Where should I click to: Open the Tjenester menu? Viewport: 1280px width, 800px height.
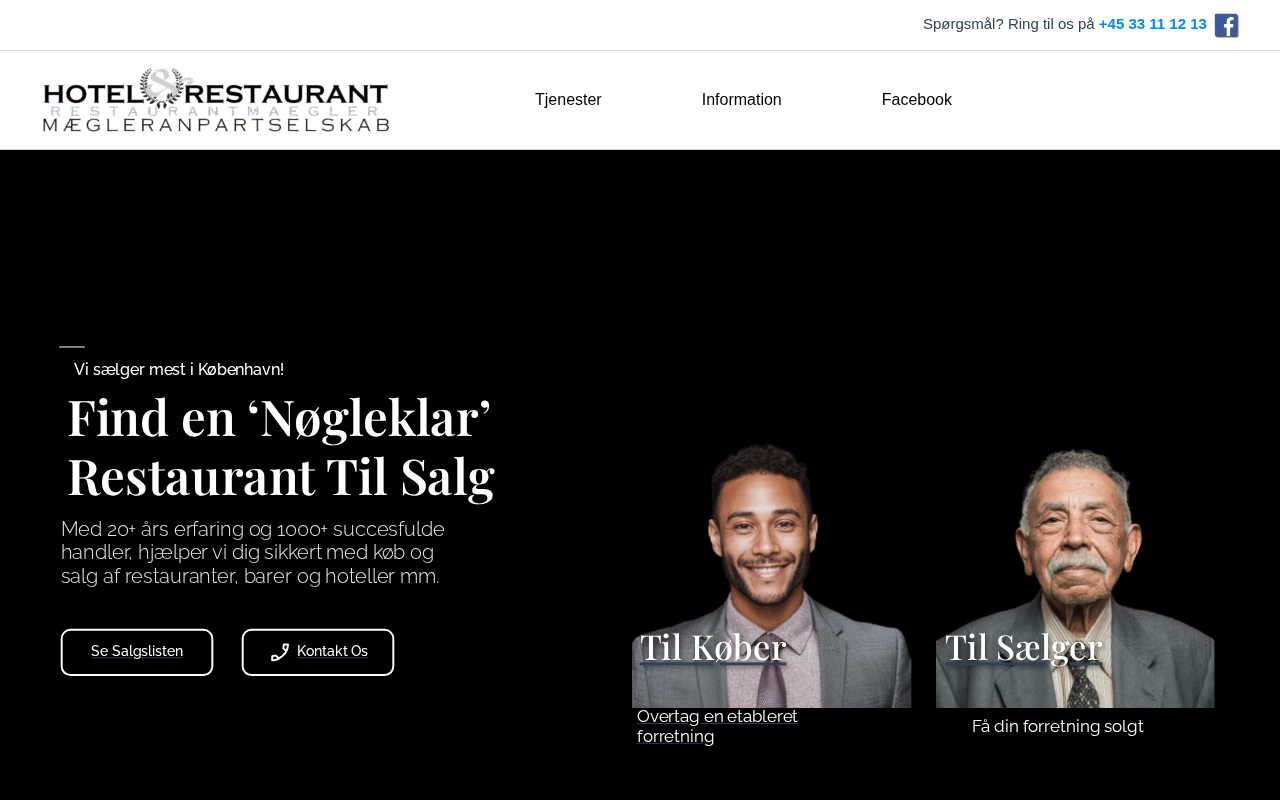coord(568,100)
